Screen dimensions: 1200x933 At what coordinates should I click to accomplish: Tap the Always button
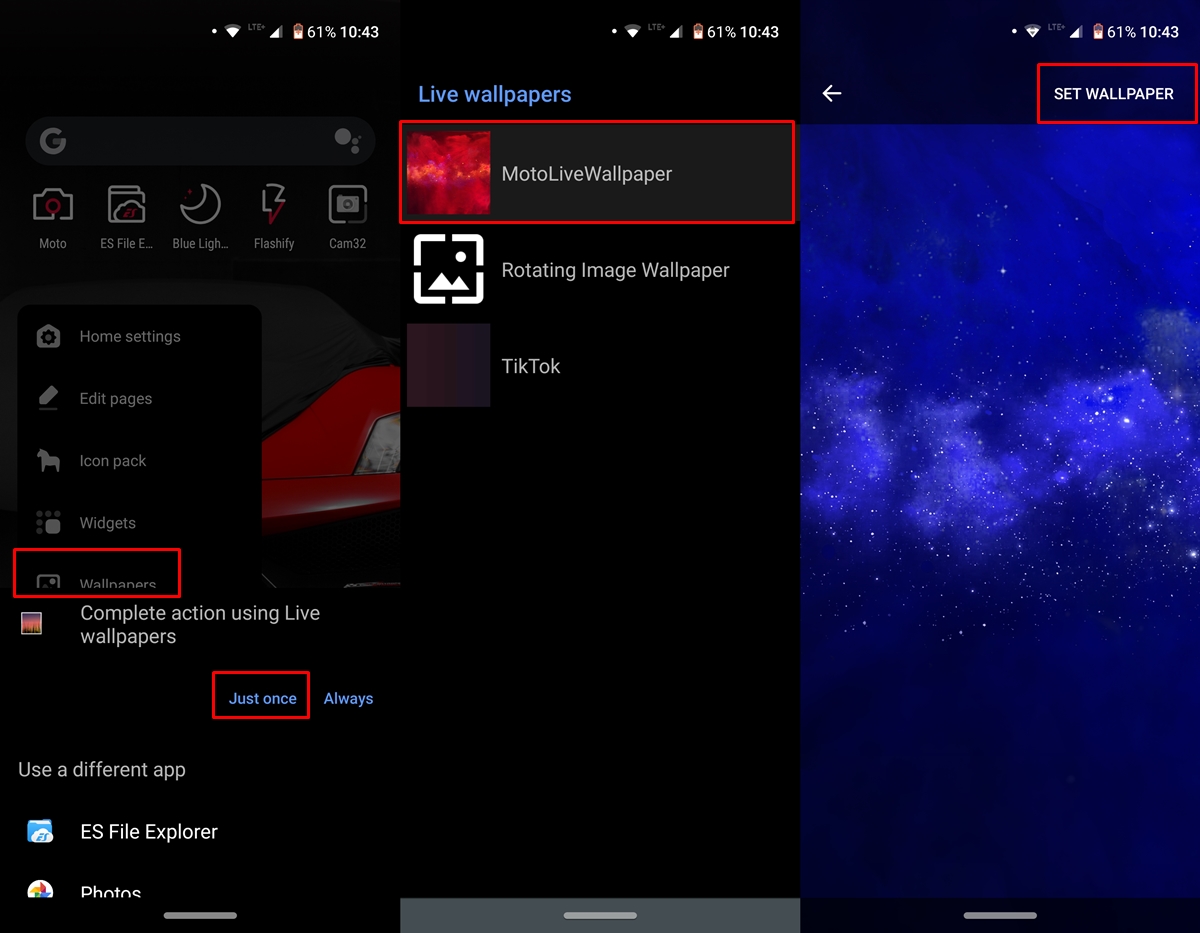pyautogui.click(x=348, y=698)
